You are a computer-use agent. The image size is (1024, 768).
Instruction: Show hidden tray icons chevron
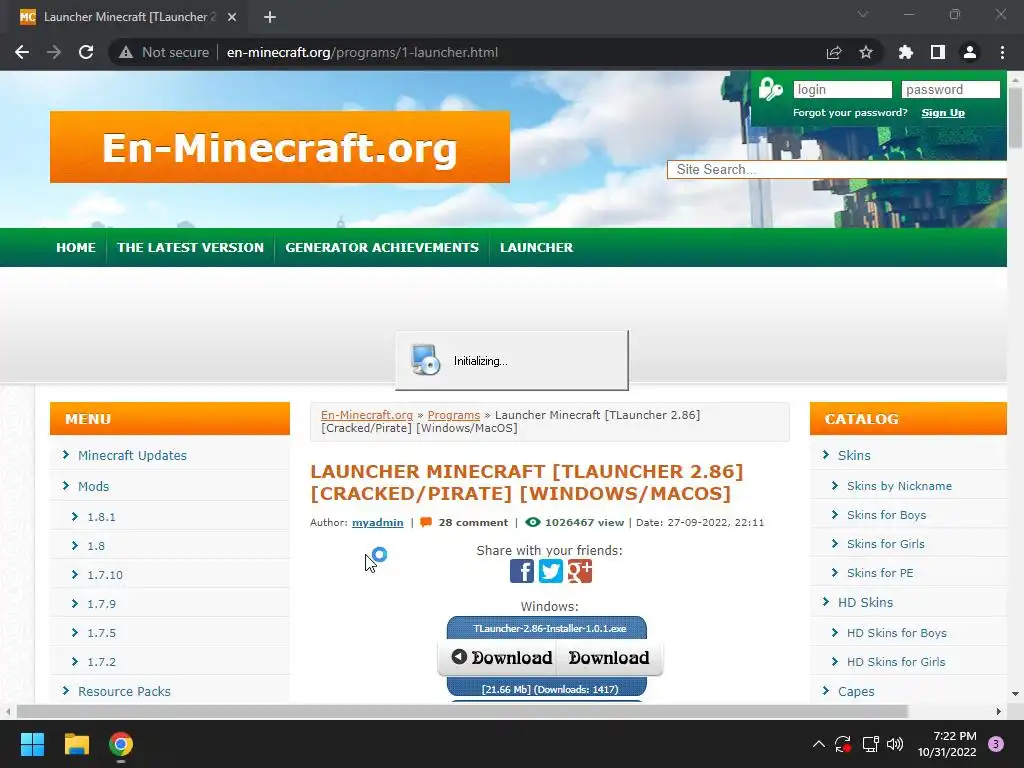click(x=818, y=744)
